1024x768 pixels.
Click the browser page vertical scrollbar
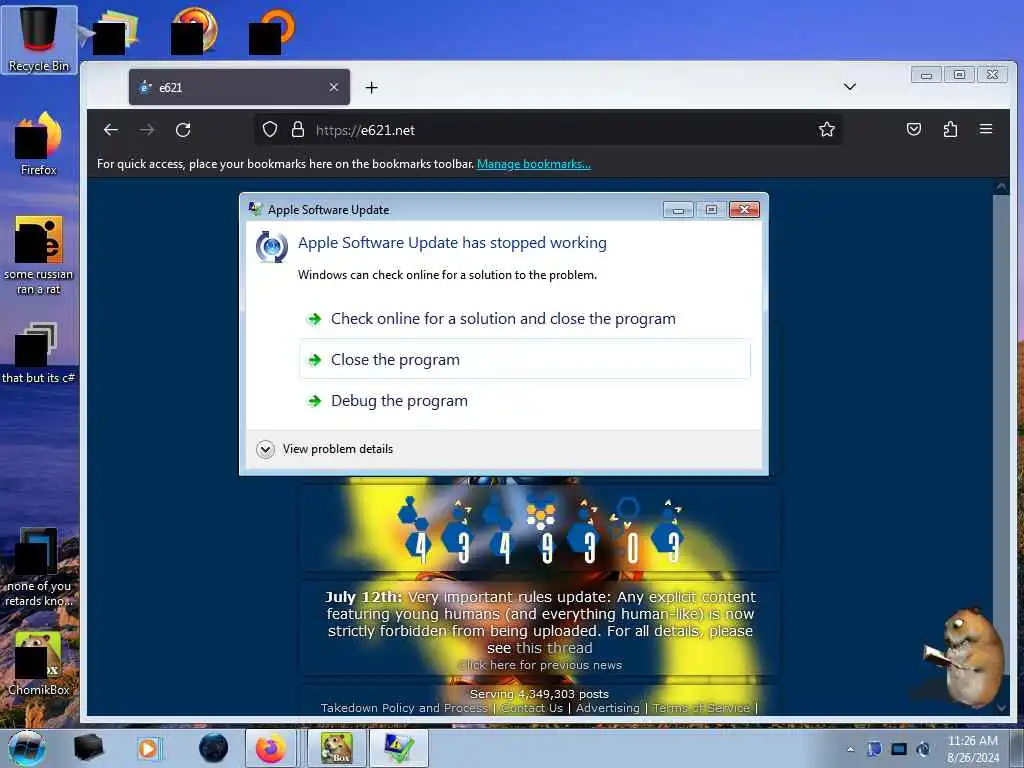coord(1001,447)
